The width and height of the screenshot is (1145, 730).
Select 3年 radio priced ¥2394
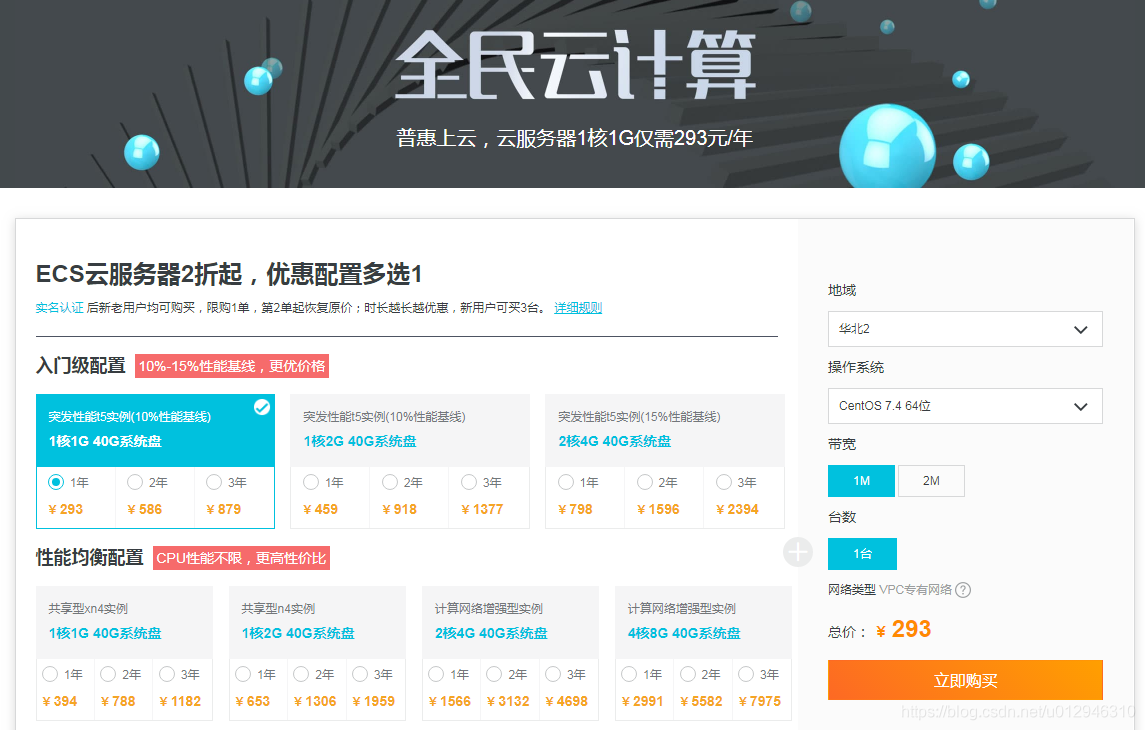(723, 482)
